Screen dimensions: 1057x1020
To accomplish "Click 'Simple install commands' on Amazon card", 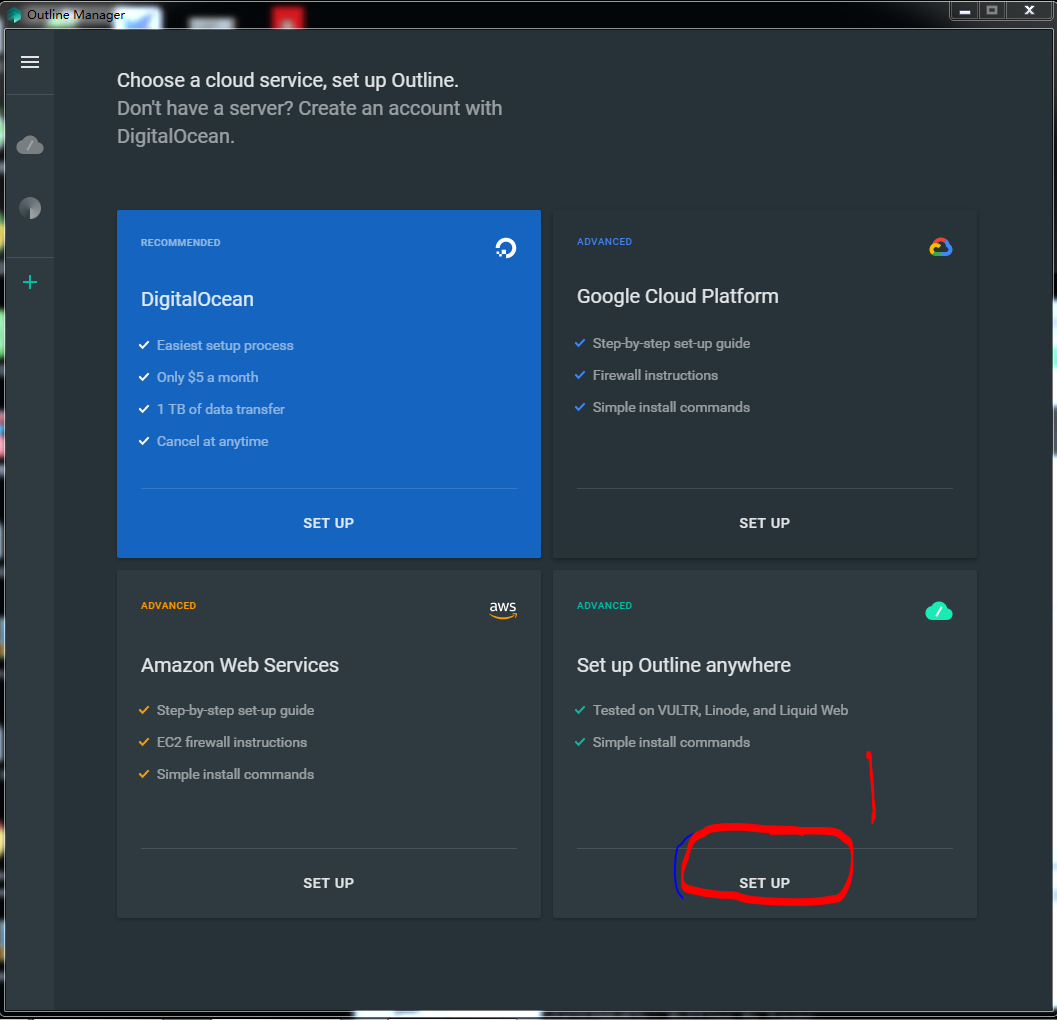I will pos(235,774).
